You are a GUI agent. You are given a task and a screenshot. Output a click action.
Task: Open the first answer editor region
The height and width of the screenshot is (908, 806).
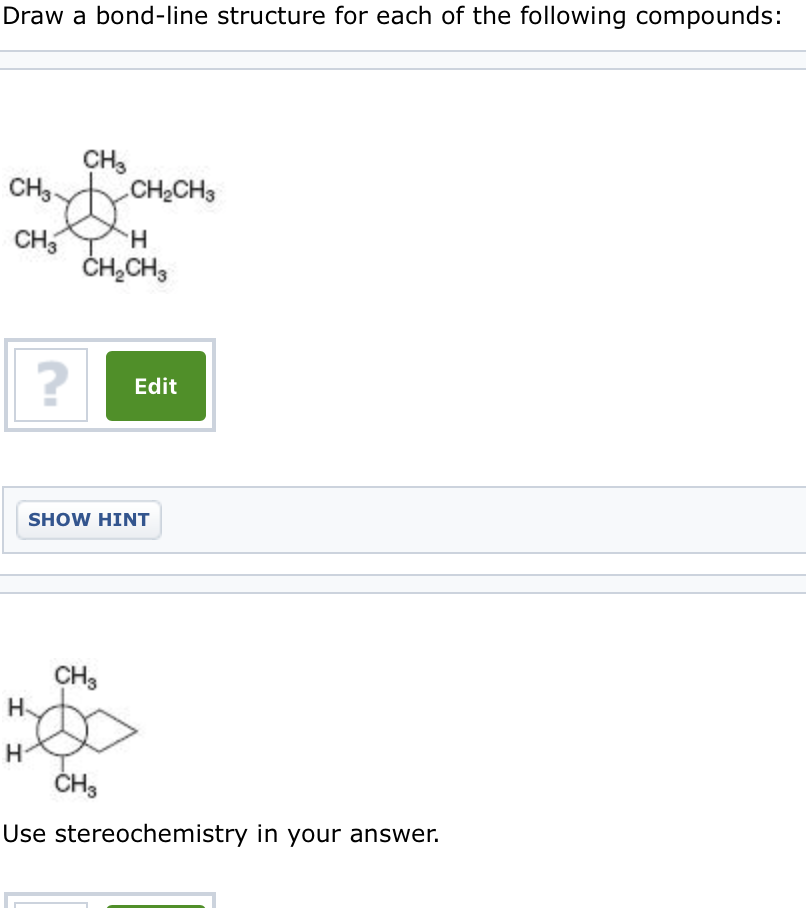(x=110, y=386)
